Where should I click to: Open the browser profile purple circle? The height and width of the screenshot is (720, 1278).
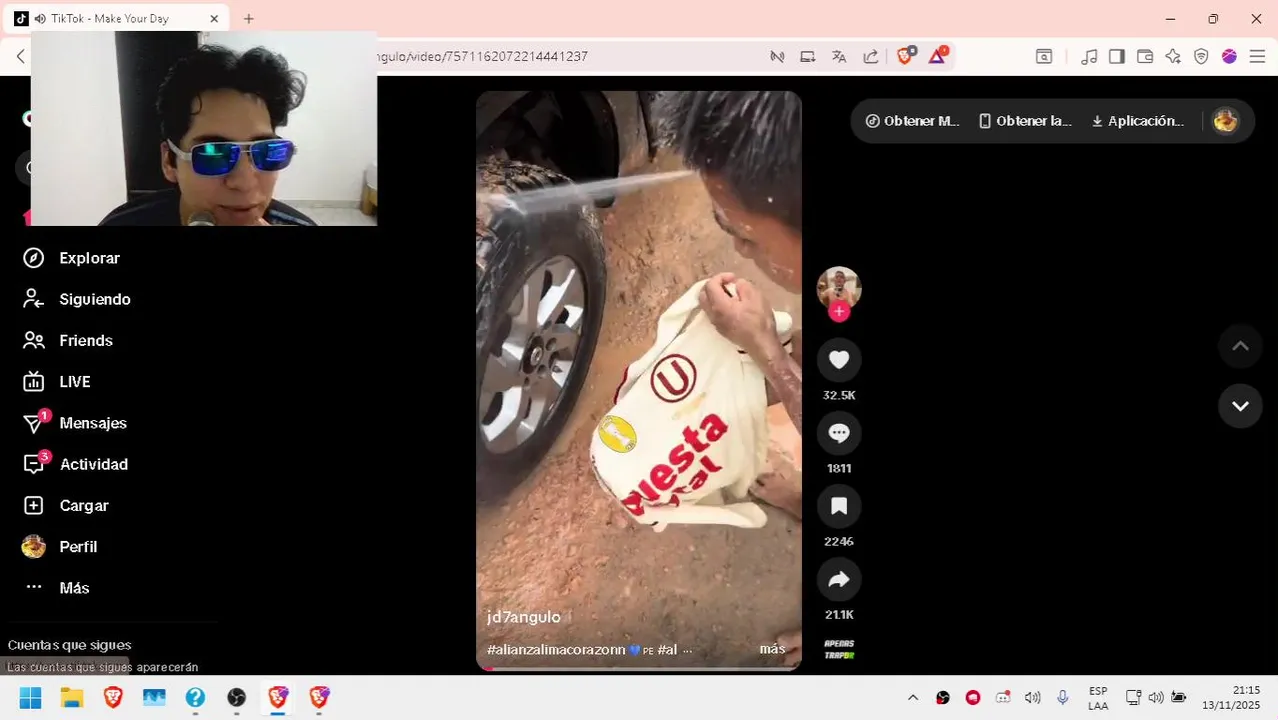(x=1229, y=56)
